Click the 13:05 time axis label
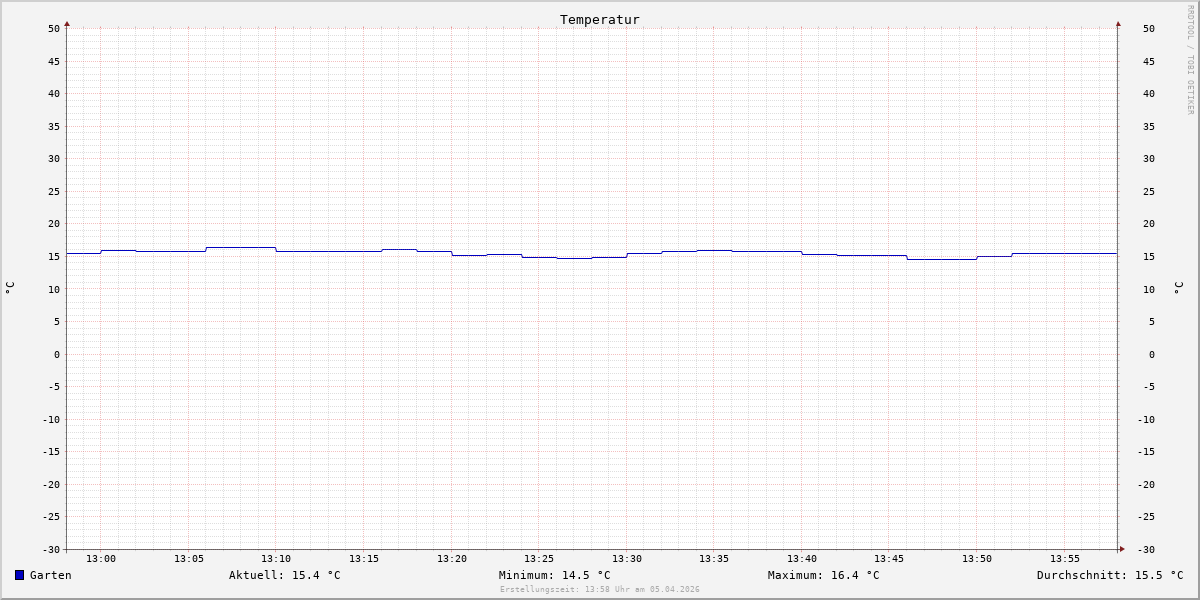Screen dimensions: 1200x600 point(189,559)
